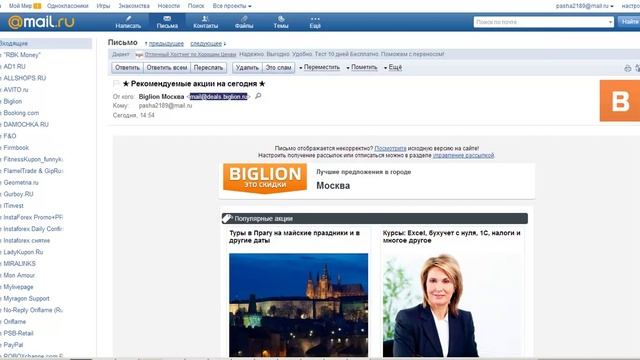Expand the Переместить dropdown
Screen dimensions: 640x360
click(319, 67)
